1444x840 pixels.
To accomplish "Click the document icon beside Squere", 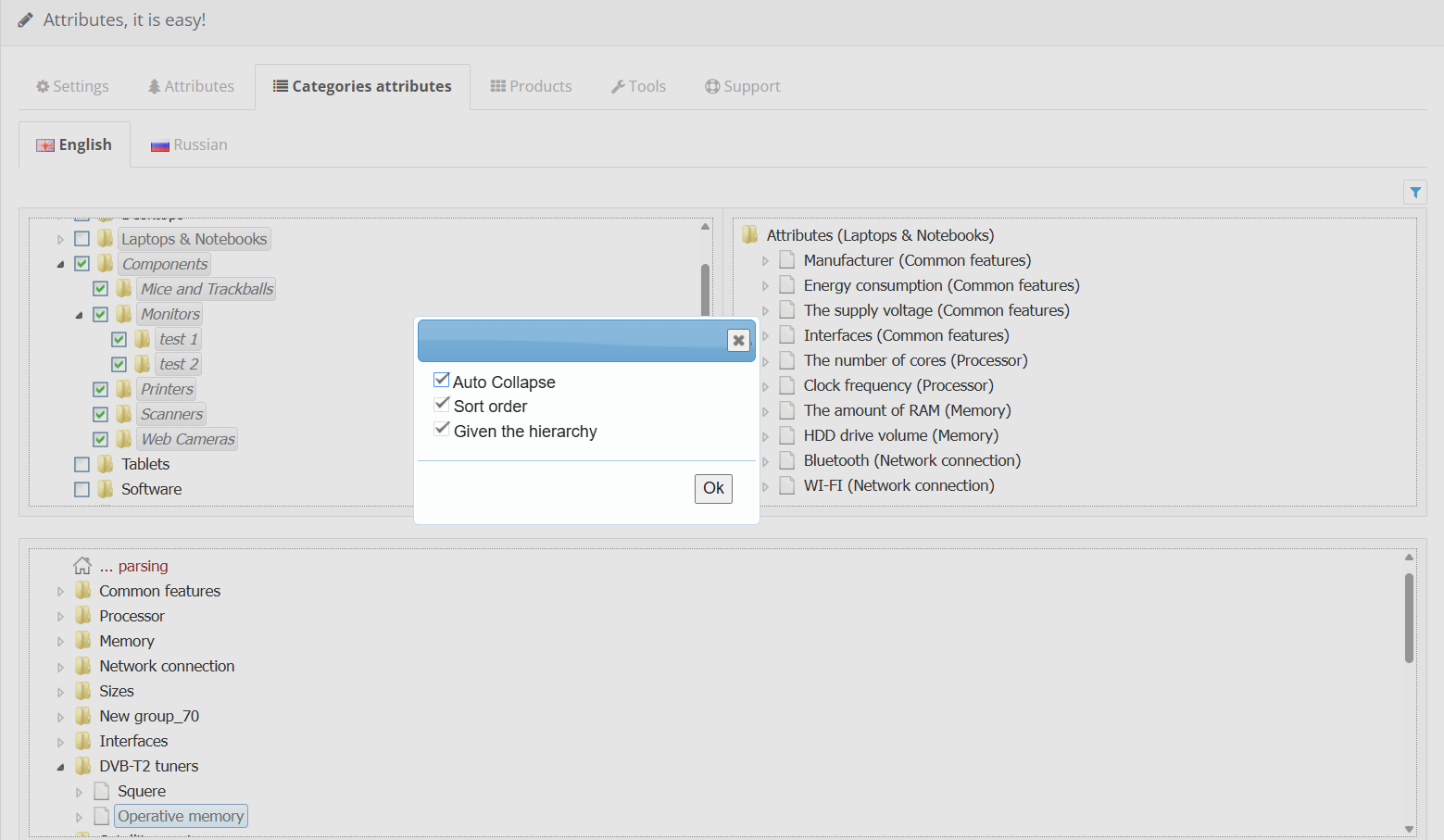I will click(102, 791).
